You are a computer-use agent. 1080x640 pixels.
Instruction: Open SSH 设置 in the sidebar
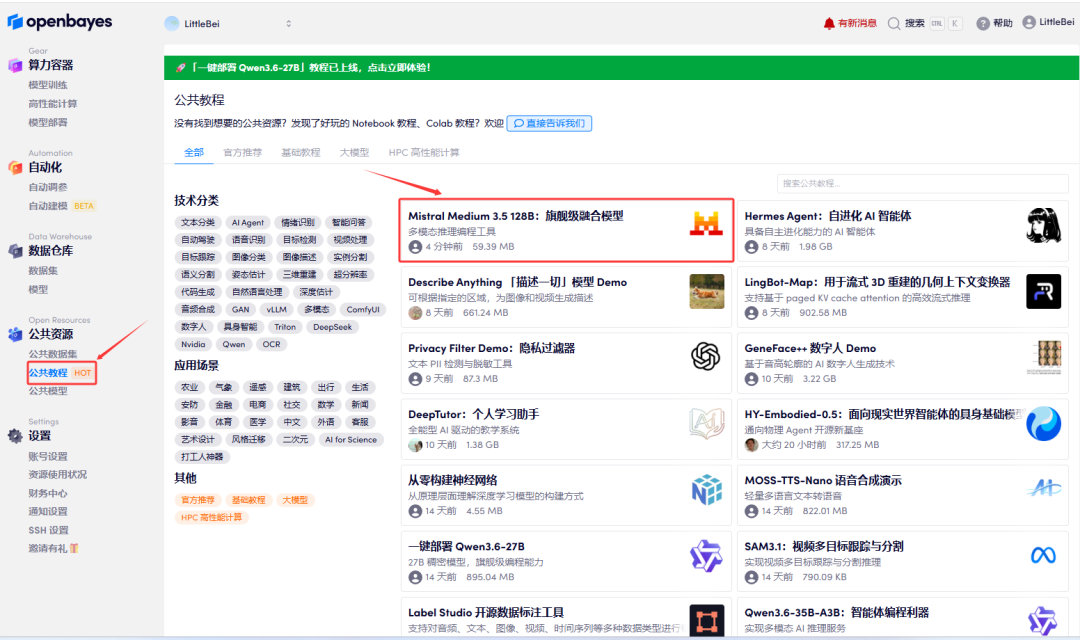(48, 530)
